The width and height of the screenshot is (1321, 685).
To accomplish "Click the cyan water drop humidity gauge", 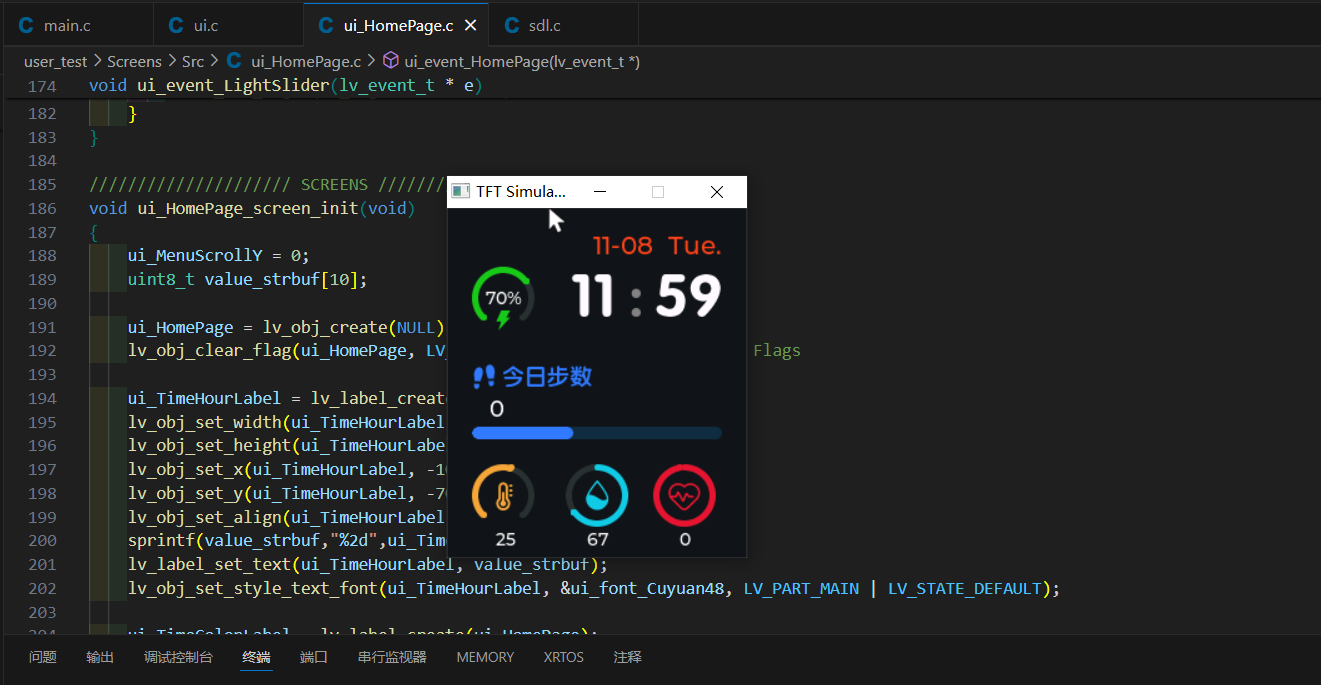I will click(597, 495).
